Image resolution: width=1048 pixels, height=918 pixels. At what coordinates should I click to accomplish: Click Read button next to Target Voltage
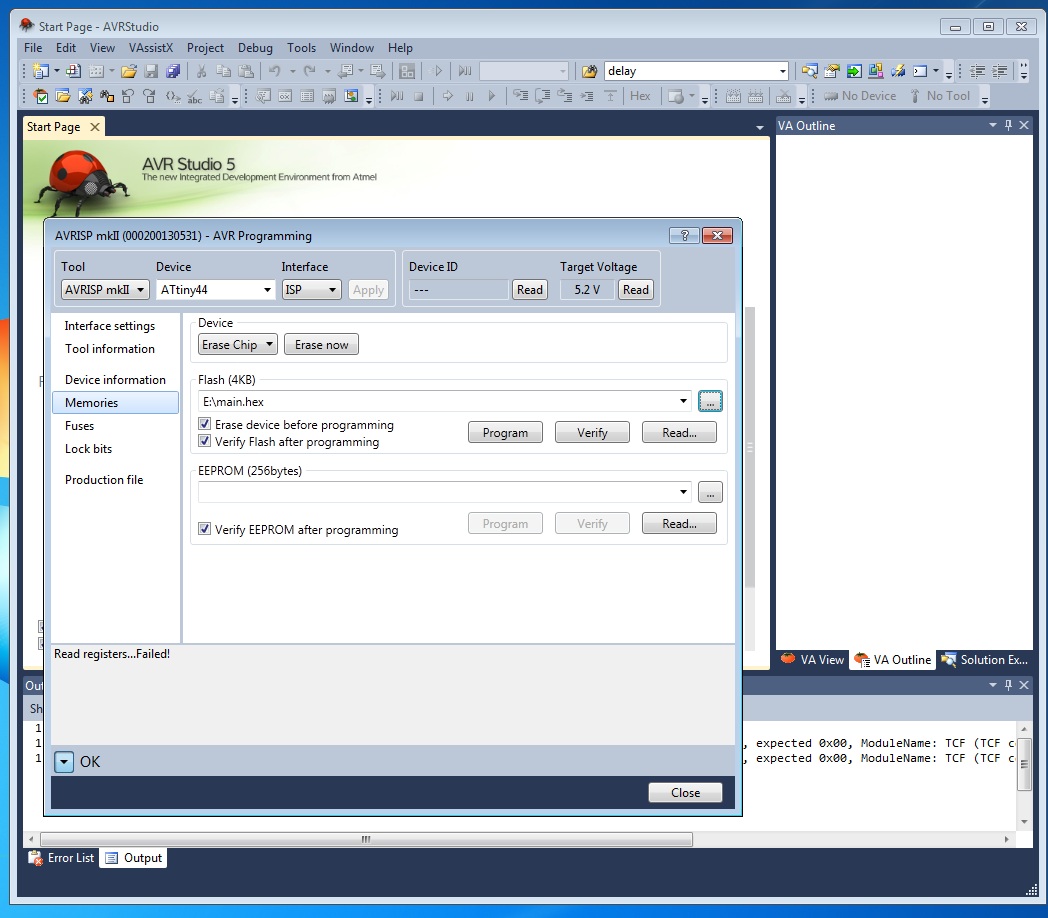636,290
